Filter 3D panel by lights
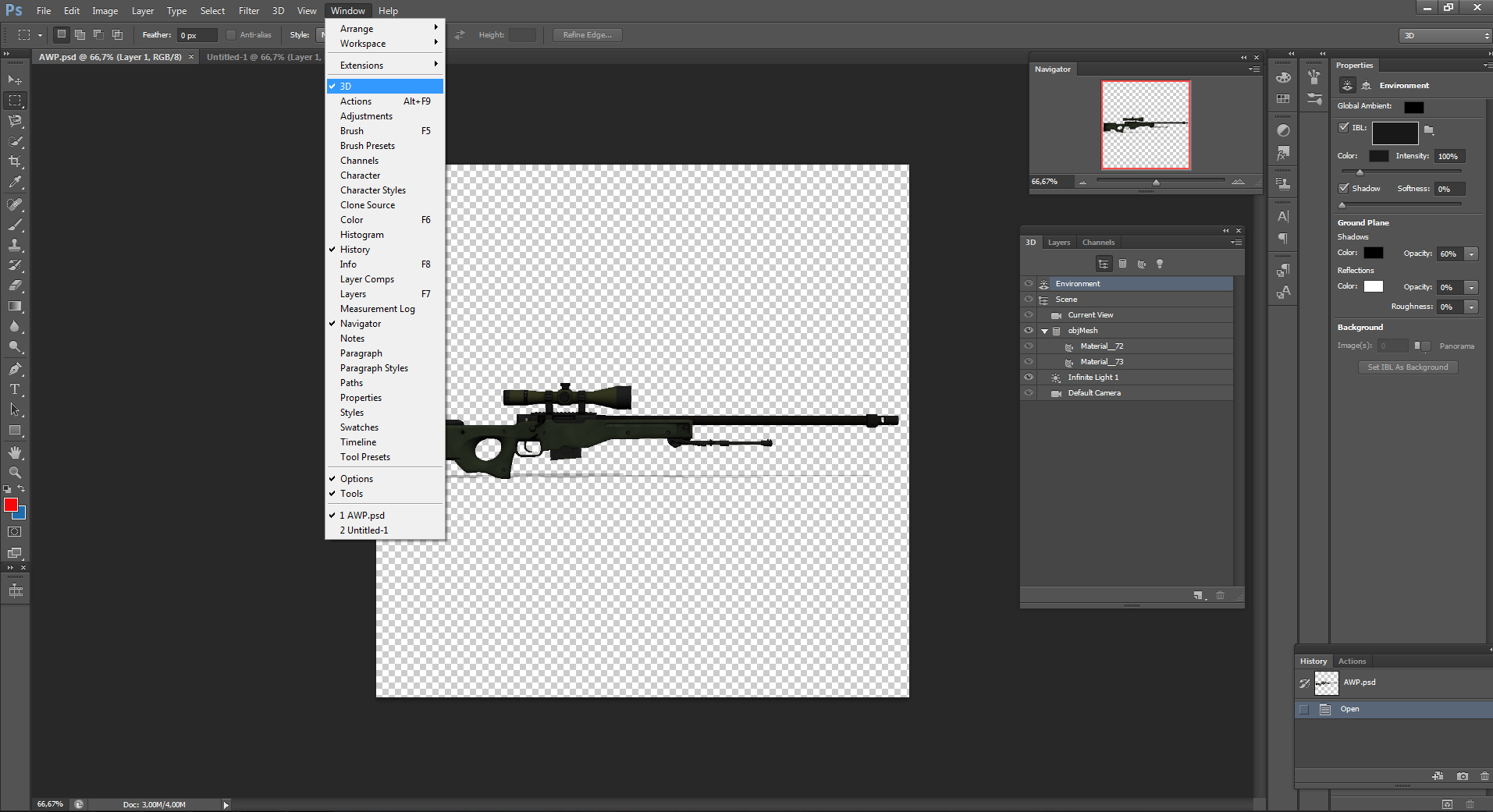The height and width of the screenshot is (812, 1493). 1160,264
